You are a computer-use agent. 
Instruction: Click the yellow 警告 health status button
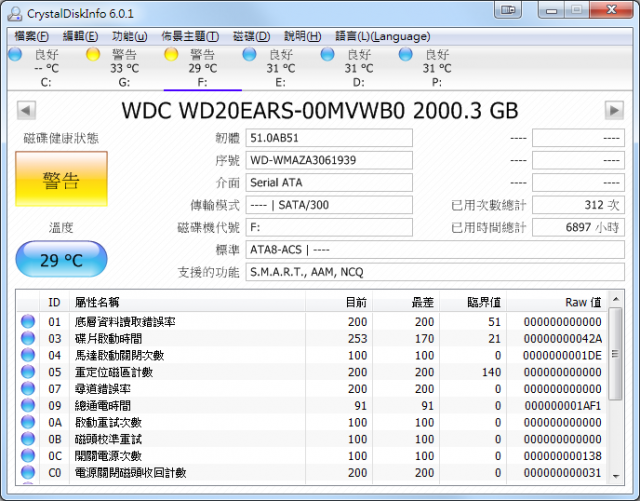coord(61,179)
